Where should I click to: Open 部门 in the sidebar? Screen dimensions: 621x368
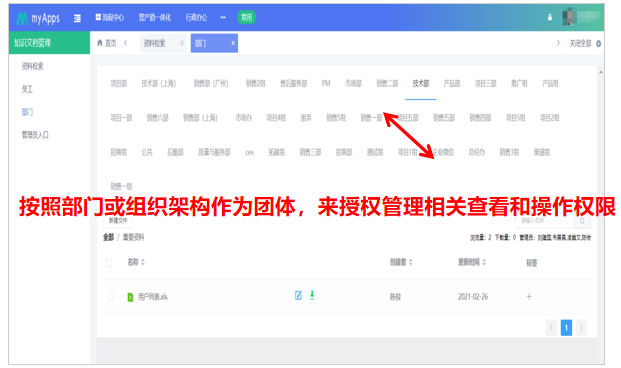click(27, 112)
